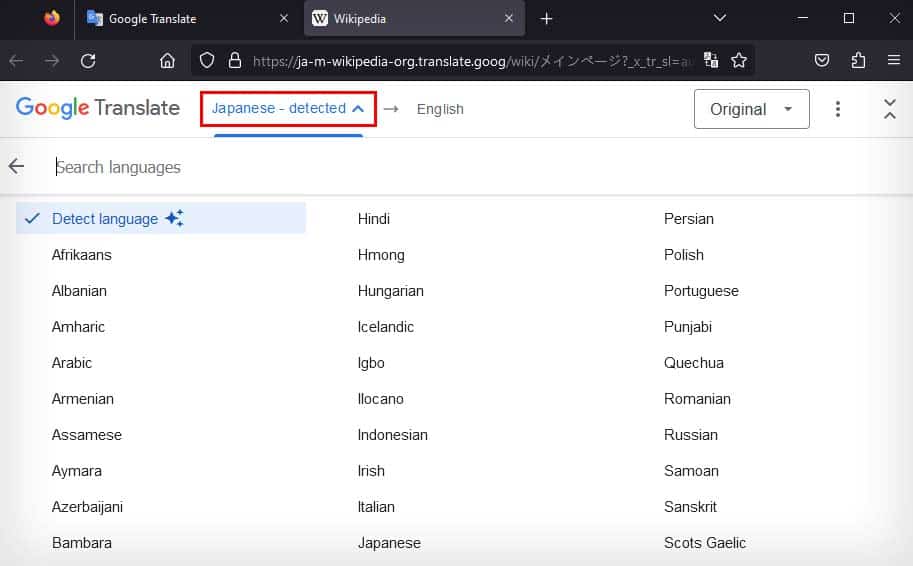Select Aymara language
Screen dimensions: 913x566
(76, 471)
